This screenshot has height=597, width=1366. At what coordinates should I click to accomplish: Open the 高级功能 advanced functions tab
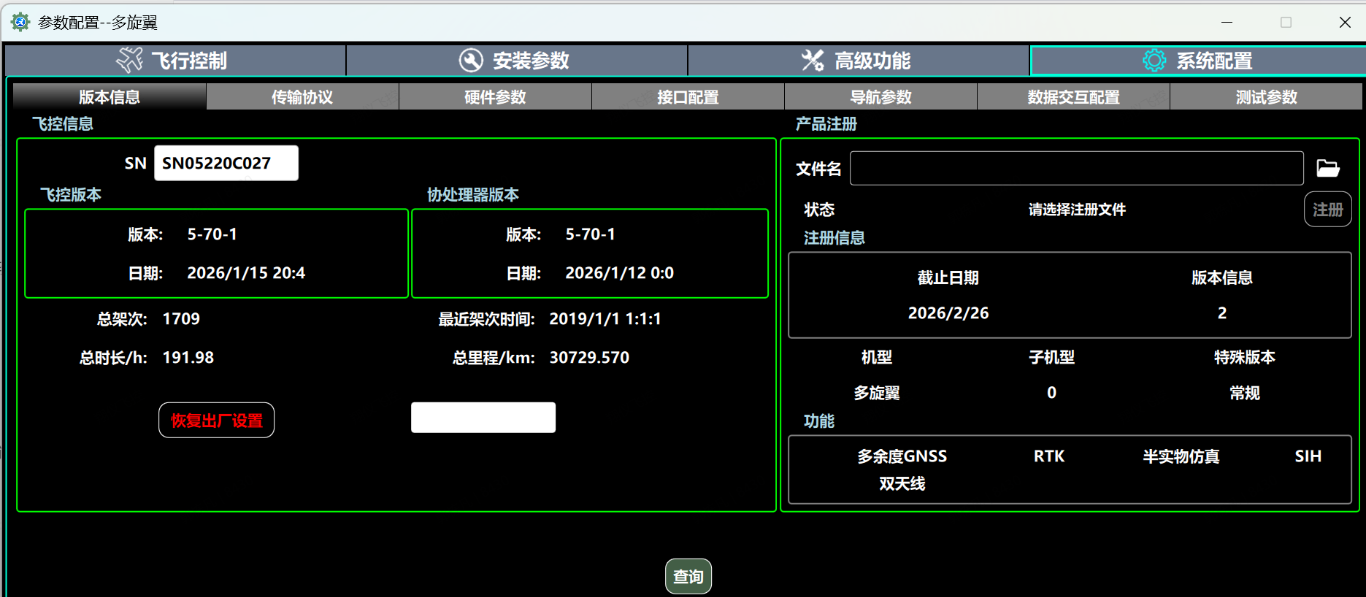click(858, 60)
